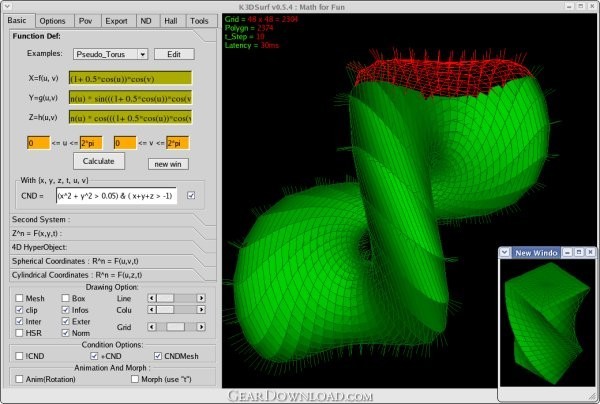This screenshot has width=600, height=404.
Task: Toggle the CNDMesh checkbox
Action: point(158,356)
